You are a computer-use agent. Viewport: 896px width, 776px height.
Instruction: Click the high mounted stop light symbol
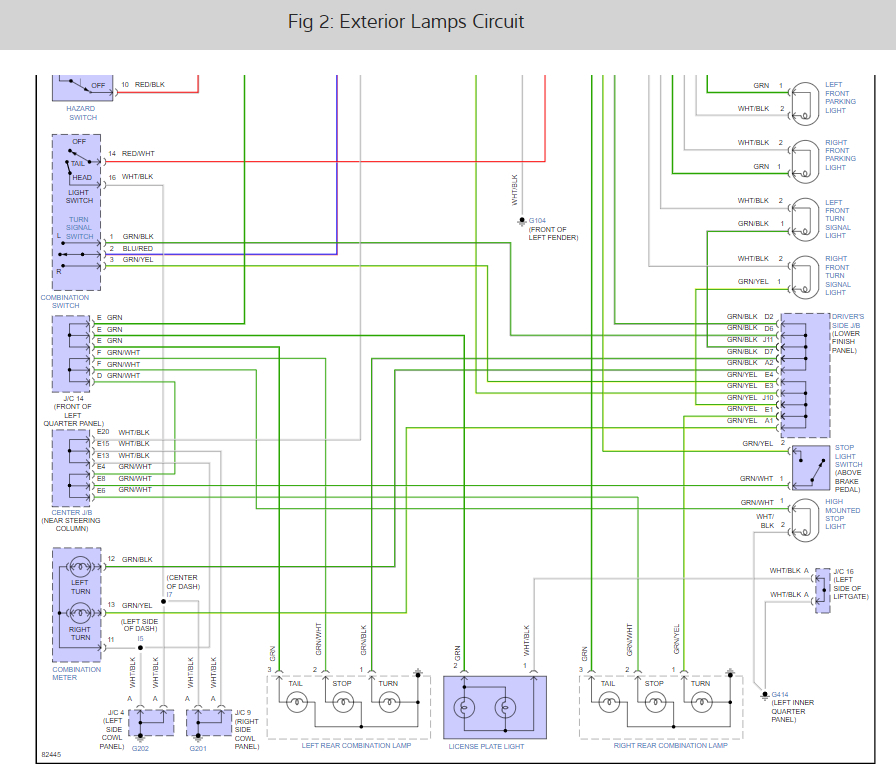(x=805, y=521)
